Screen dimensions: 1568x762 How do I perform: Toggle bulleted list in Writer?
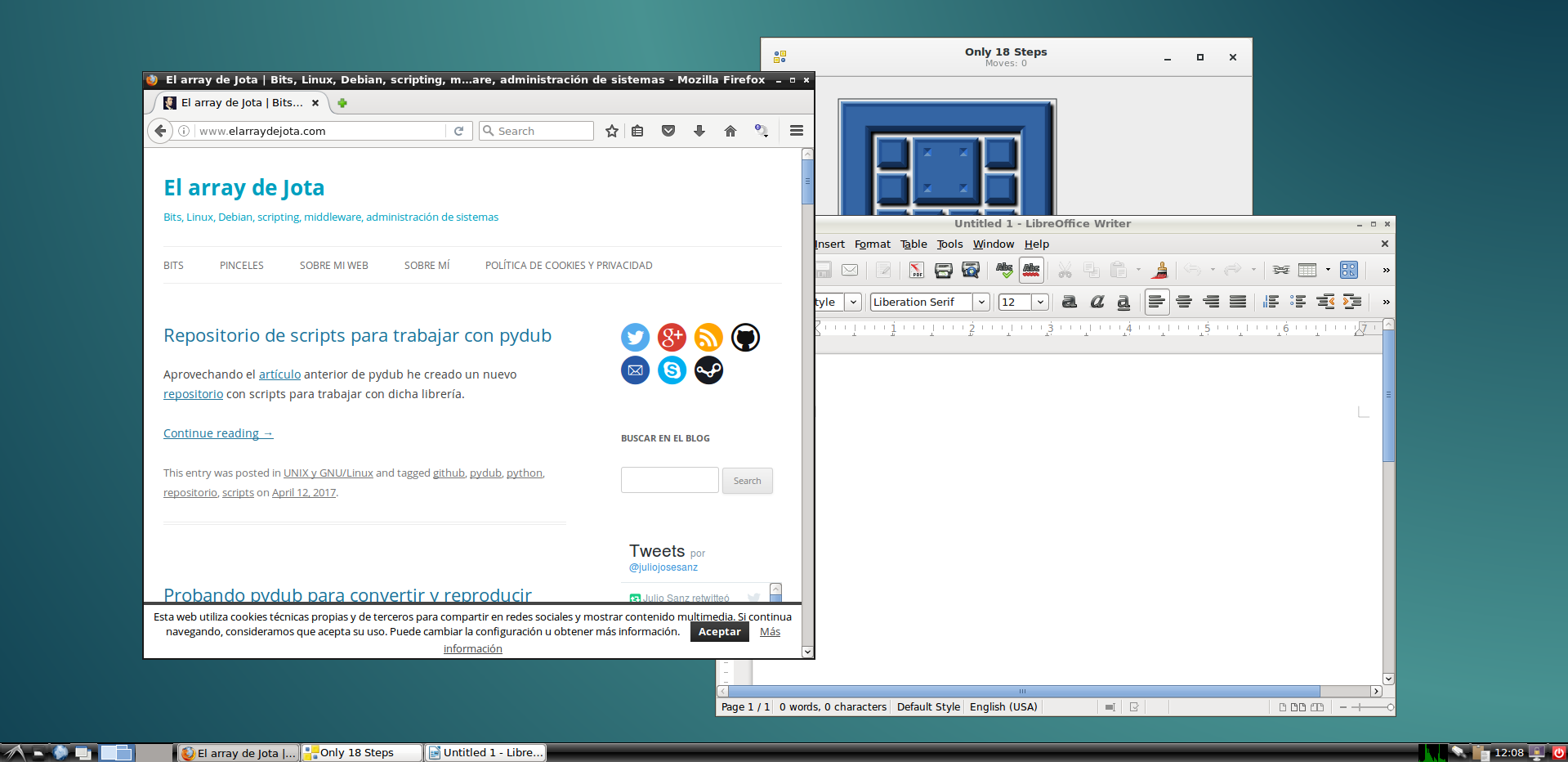pos(1298,302)
